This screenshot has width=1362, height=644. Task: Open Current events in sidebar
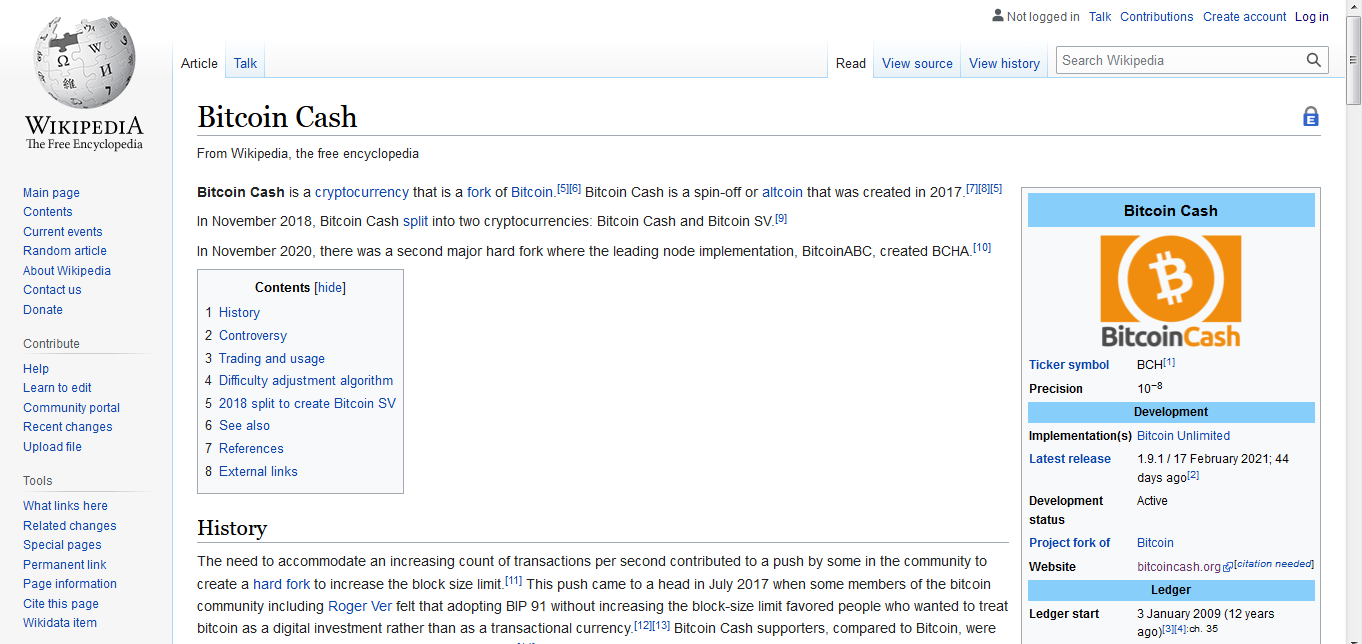(x=62, y=232)
